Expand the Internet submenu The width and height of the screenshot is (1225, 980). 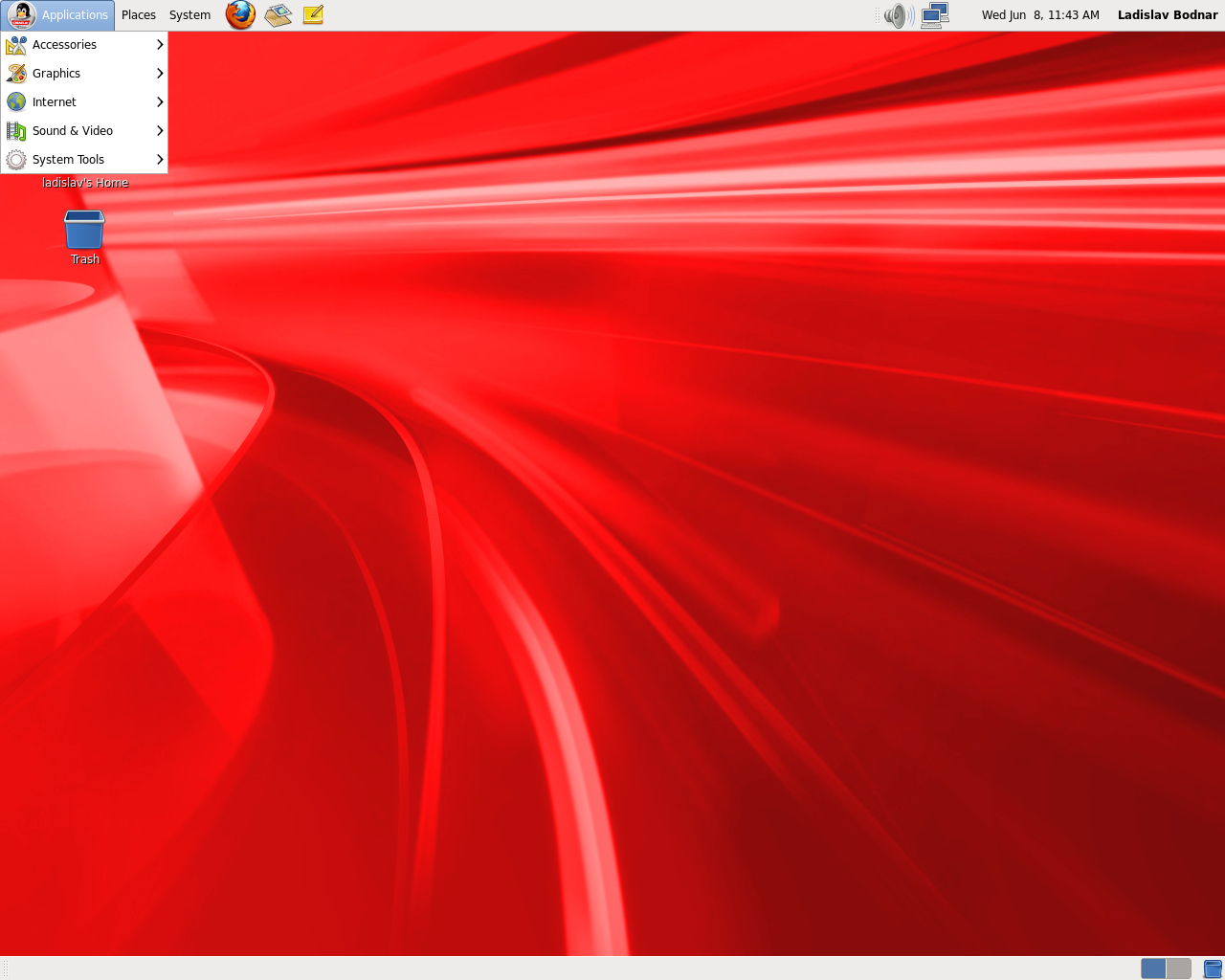tap(54, 101)
